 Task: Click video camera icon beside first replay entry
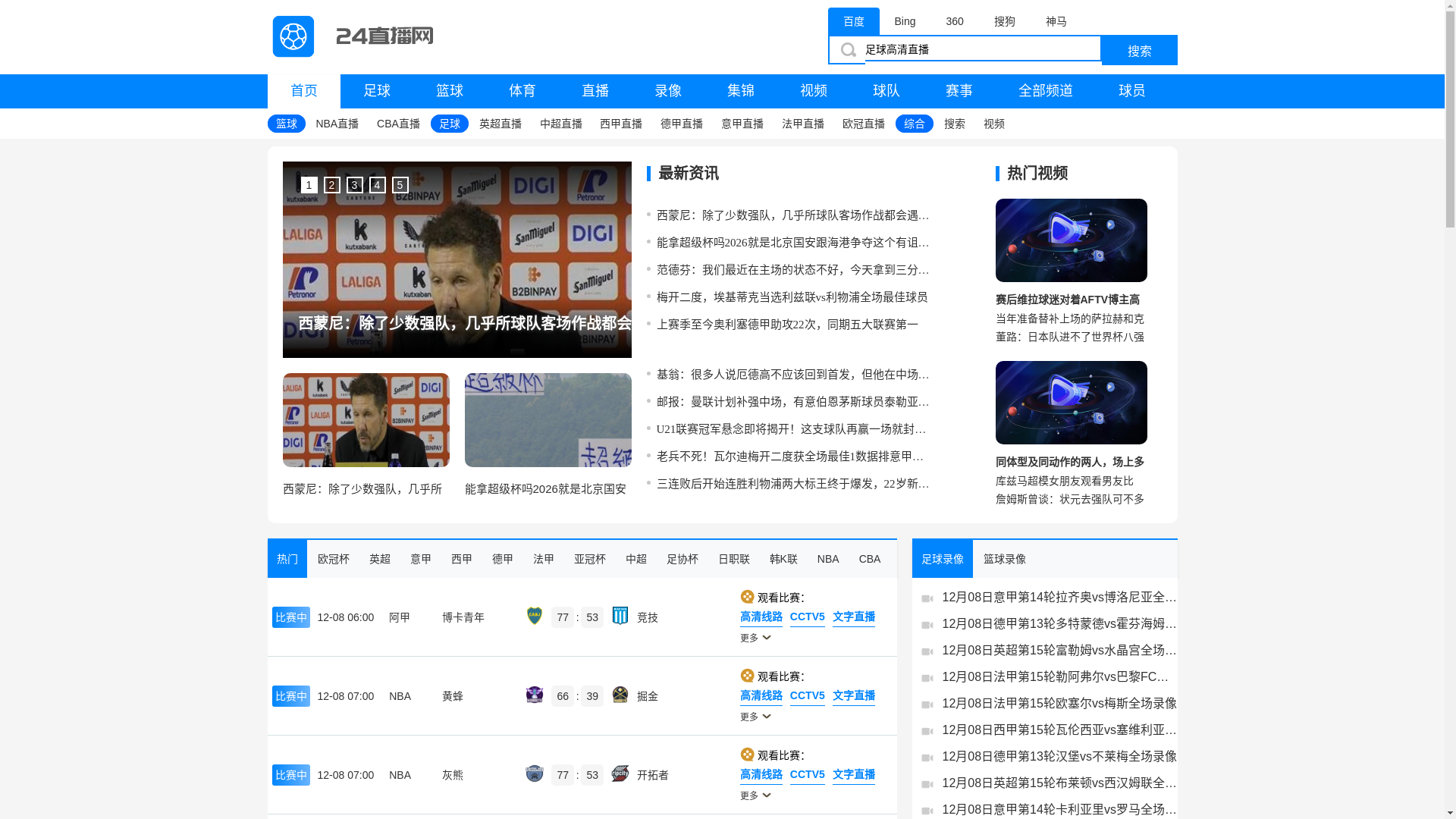click(x=927, y=598)
